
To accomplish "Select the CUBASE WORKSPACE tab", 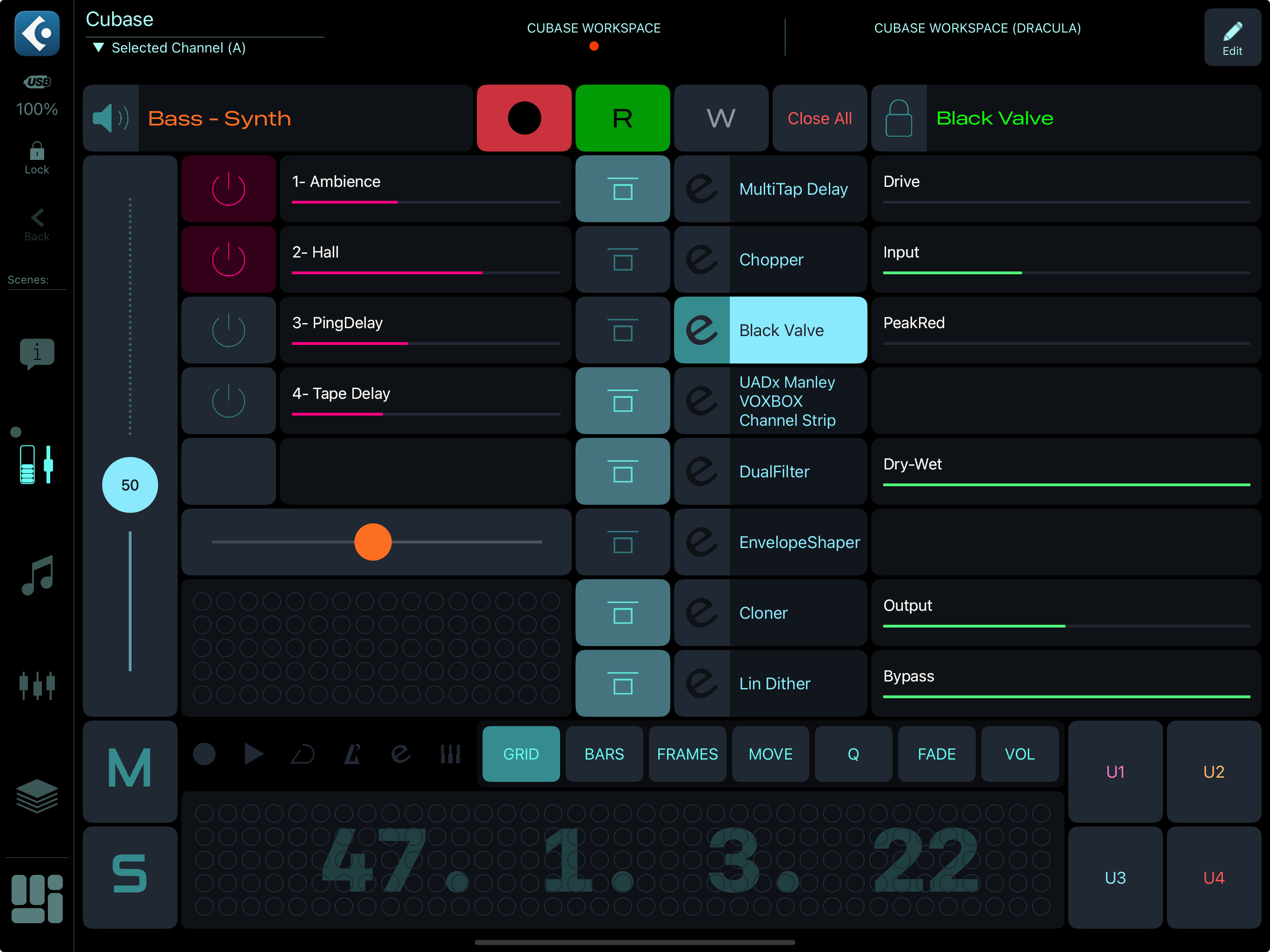I will click(594, 27).
